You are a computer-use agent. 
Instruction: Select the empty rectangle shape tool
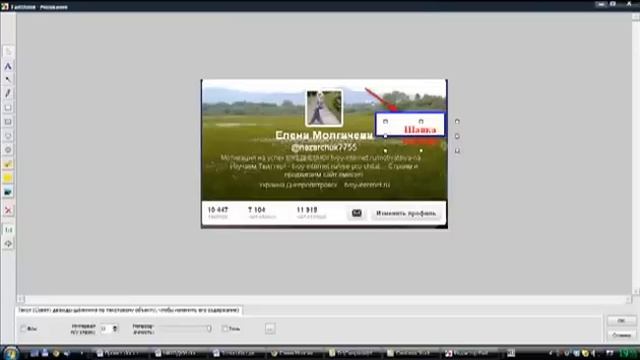coord(8,108)
